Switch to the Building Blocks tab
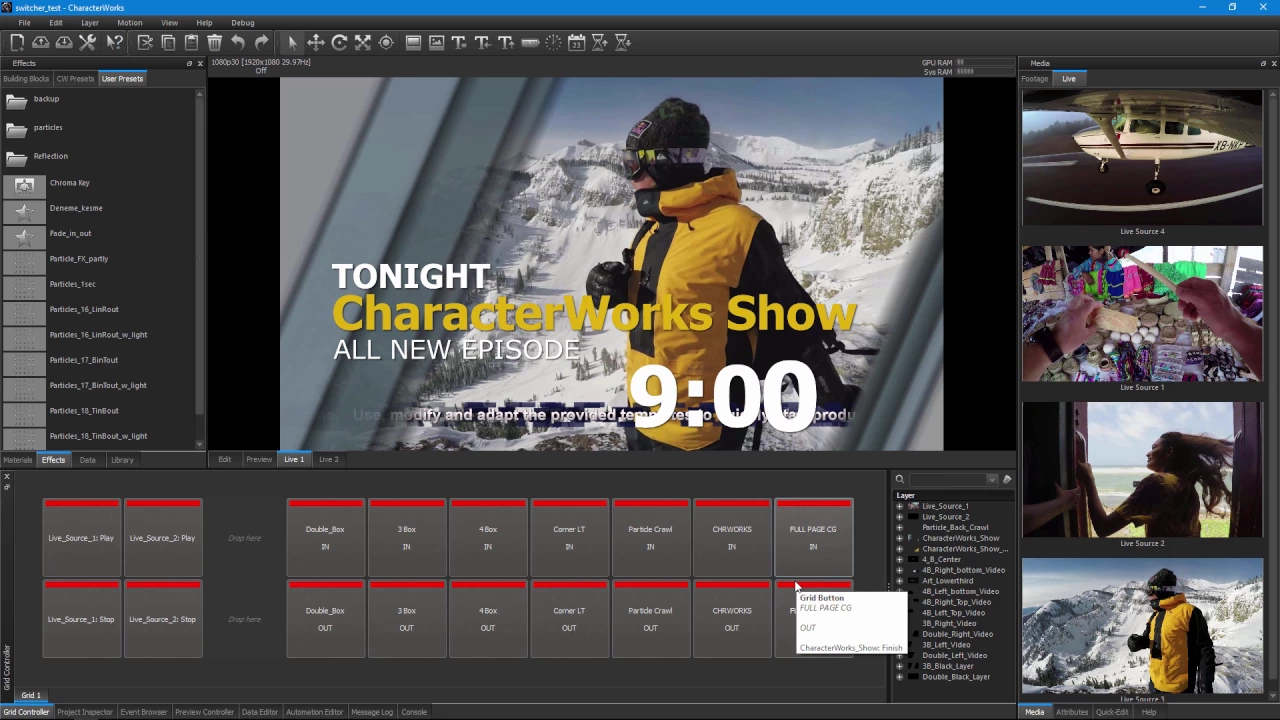 coord(26,79)
